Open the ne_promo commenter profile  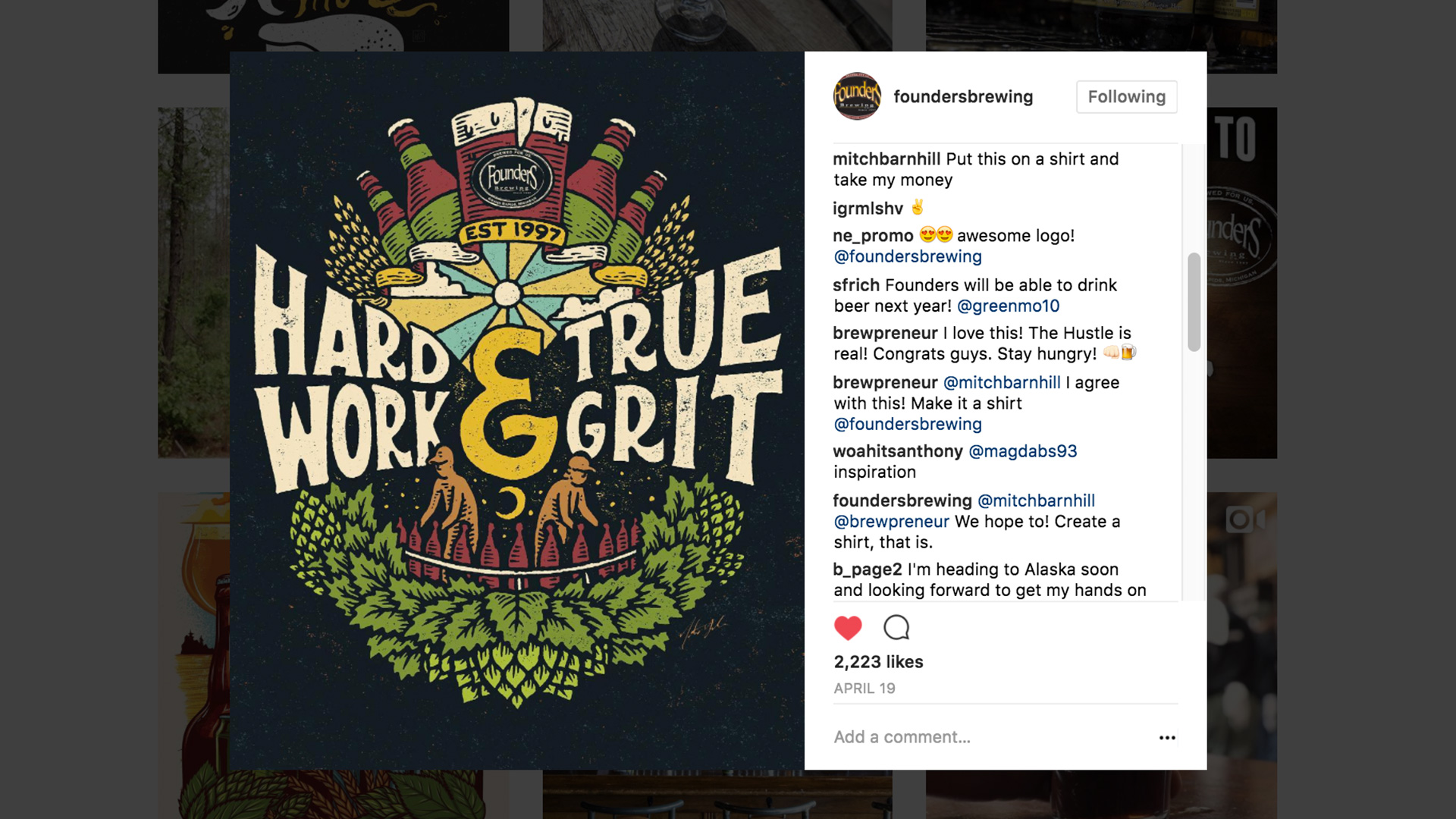[873, 236]
